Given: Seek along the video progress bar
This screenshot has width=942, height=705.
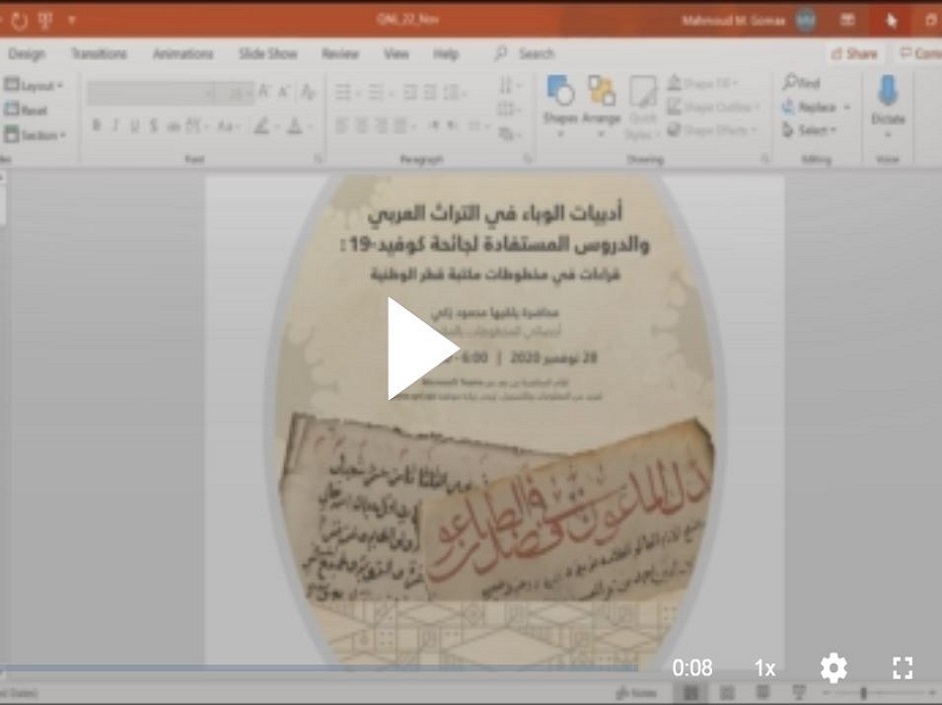Looking at the screenshot, I should pos(318,668).
